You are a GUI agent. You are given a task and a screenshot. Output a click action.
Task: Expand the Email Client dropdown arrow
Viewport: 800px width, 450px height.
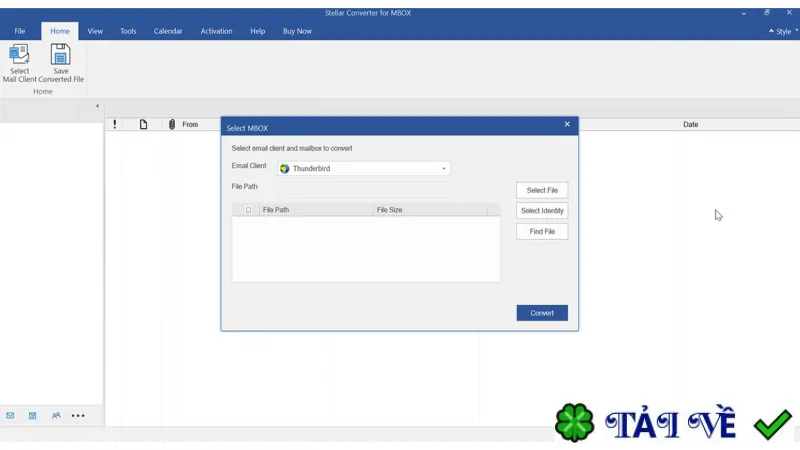point(444,168)
